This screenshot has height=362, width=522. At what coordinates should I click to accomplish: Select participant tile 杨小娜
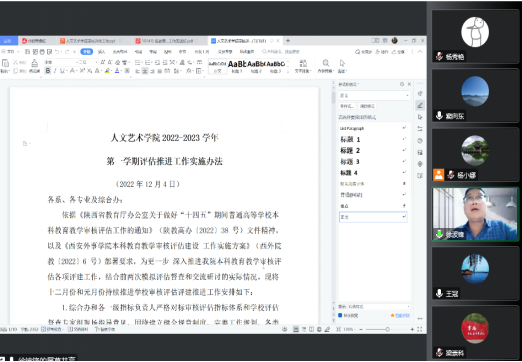click(475, 155)
